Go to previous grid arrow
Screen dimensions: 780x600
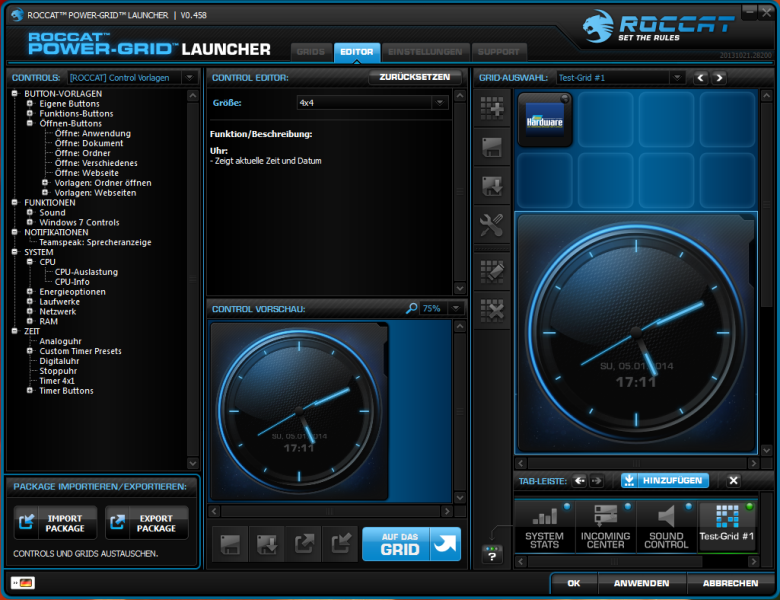tap(701, 78)
